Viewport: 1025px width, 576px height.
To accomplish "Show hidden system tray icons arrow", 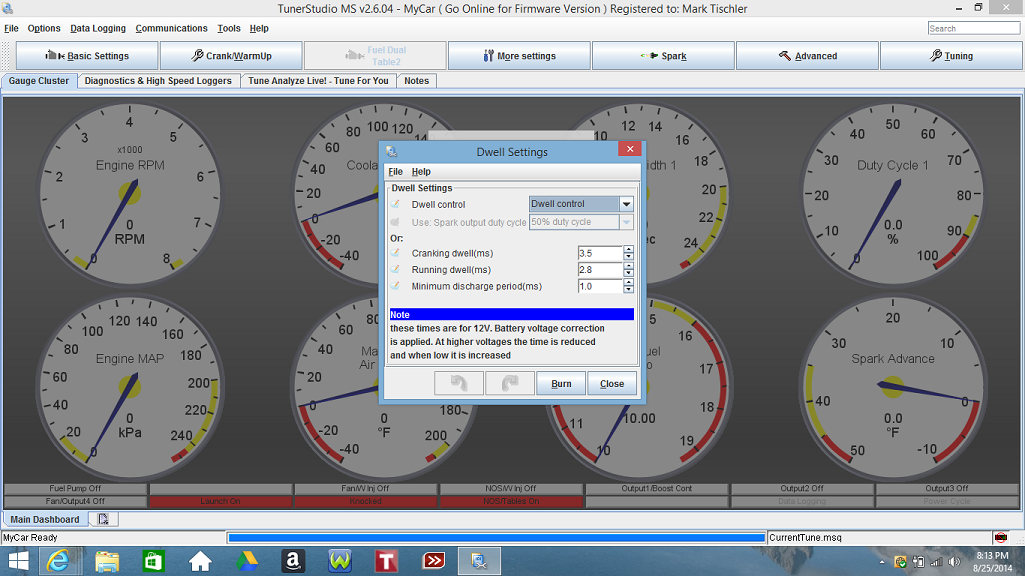I will [x=882, y=562].
